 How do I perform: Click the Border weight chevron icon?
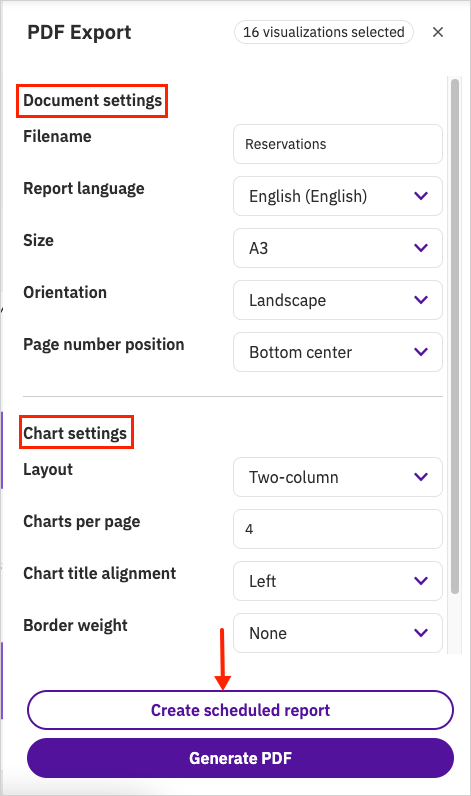click(421, 633)
